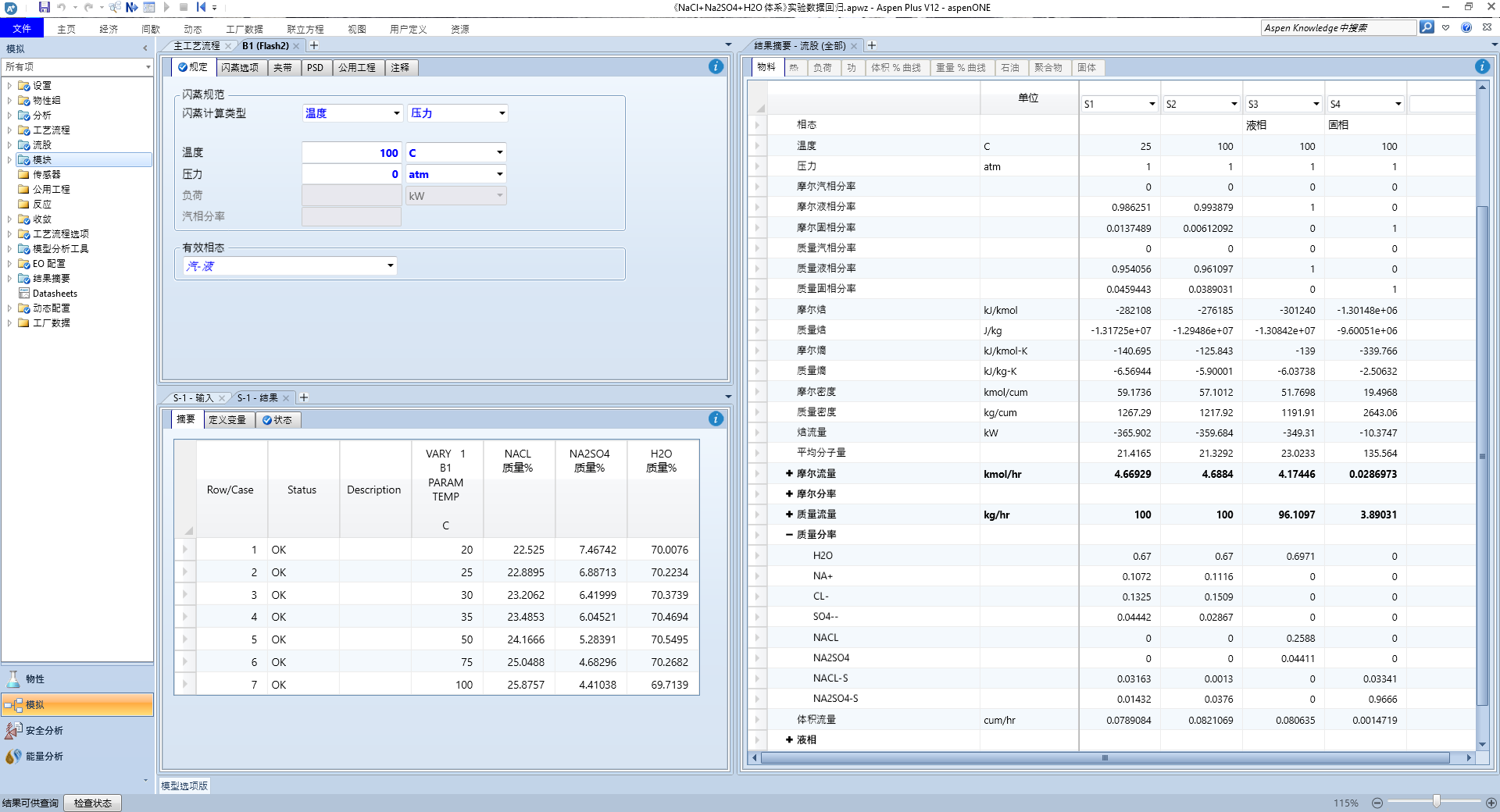Viewport: 1500px width, 812px height.
Task: Click info icon in stream results summary panel
Action: coord(1482,67)
